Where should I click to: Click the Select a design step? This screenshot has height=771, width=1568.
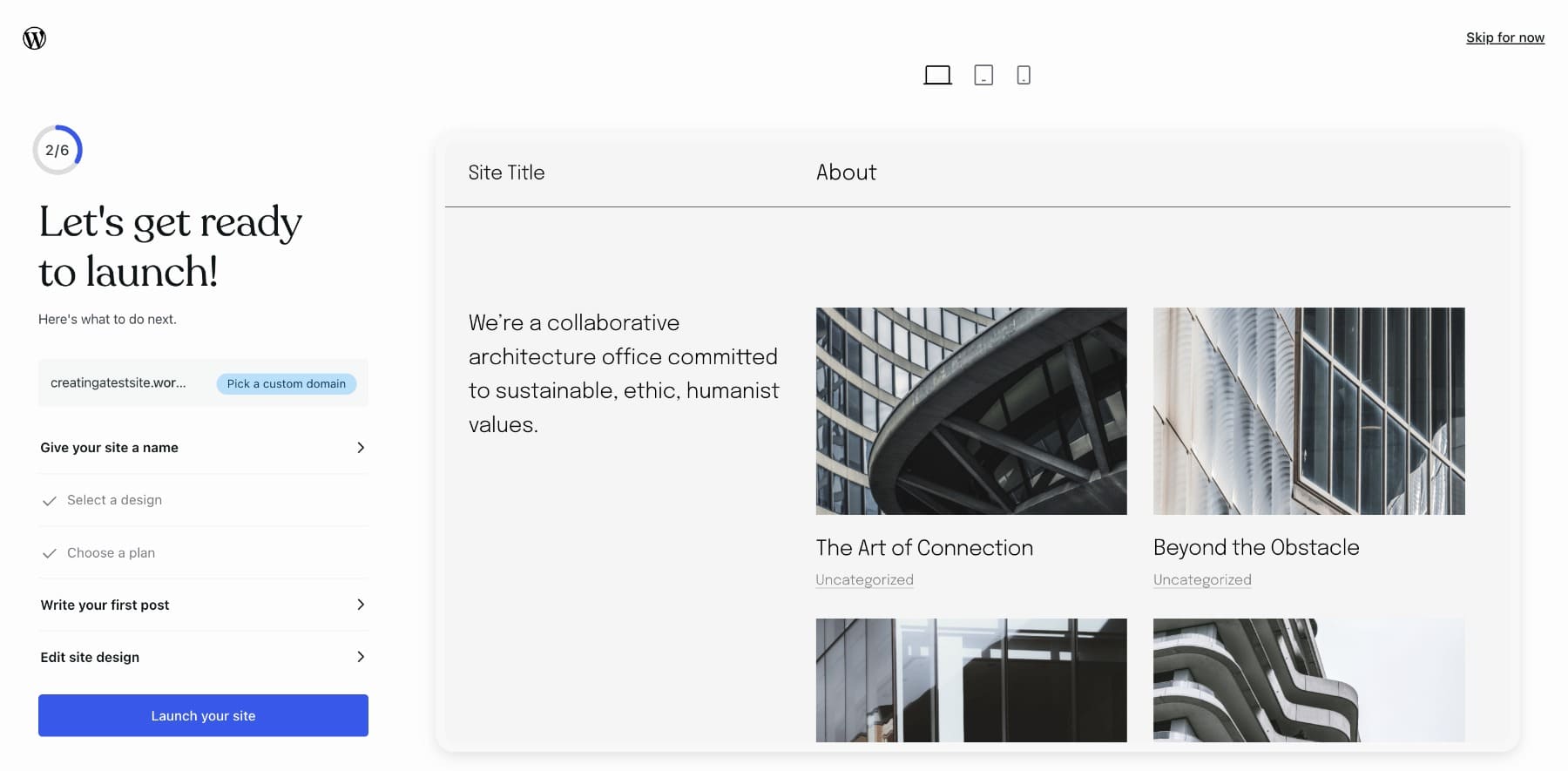(203, 500)
